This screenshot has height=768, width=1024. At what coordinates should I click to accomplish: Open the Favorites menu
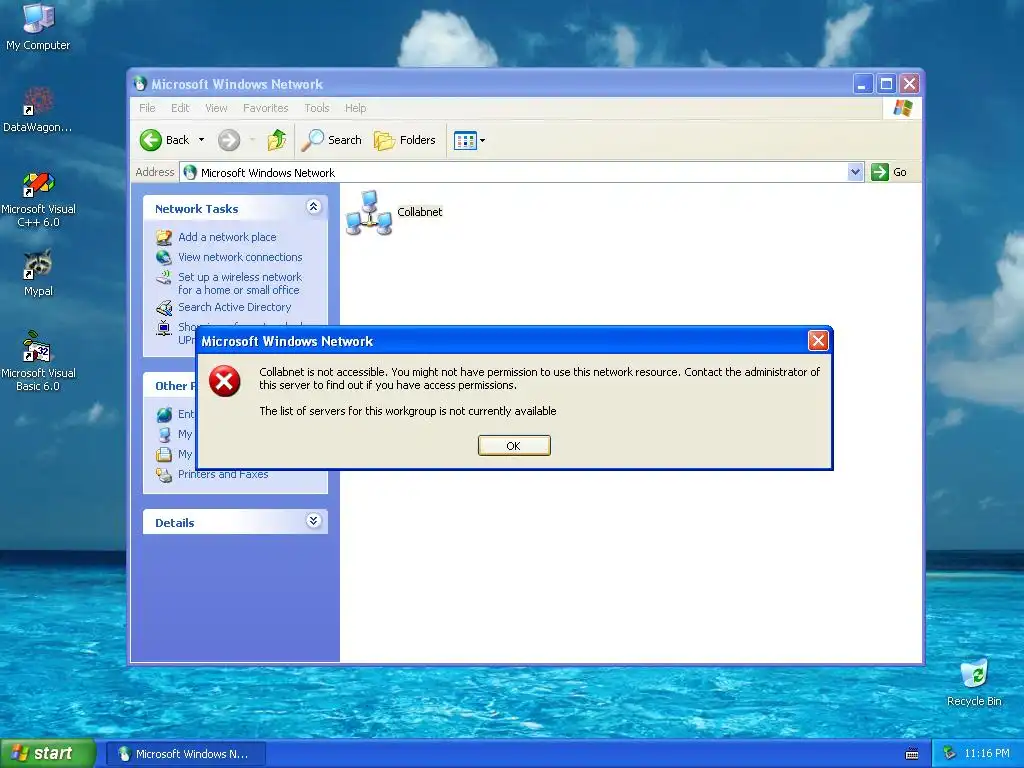click(x=265, y=108)
